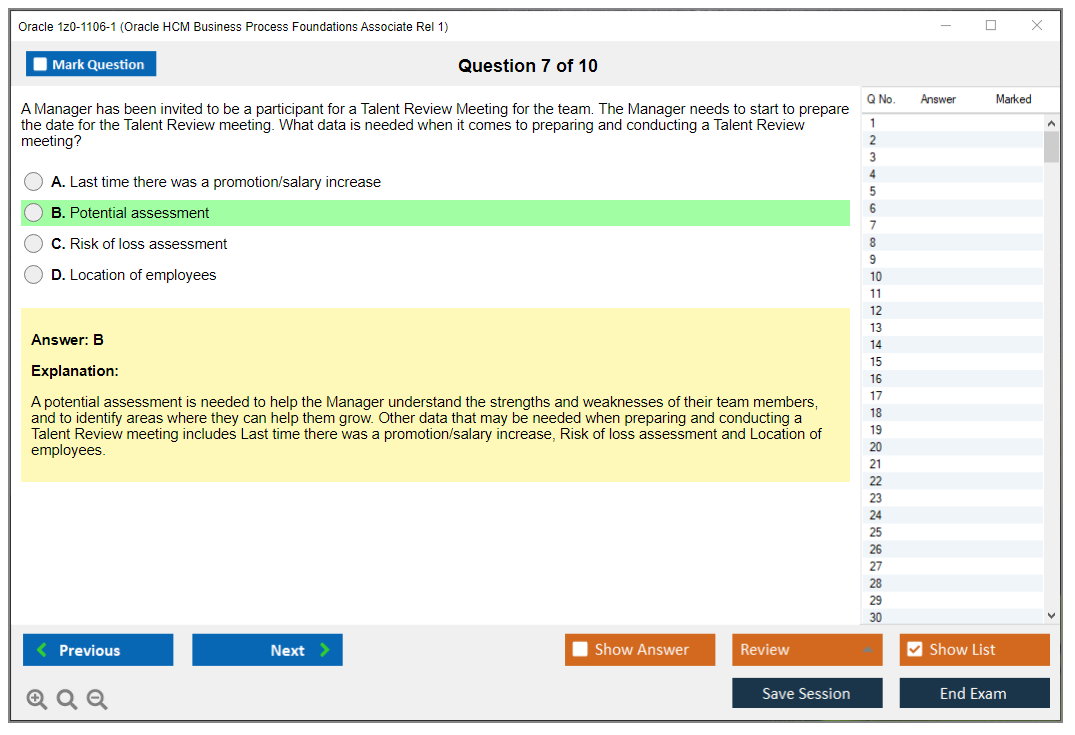
Task: Save the current exam session
Action: tap(807, 693)
